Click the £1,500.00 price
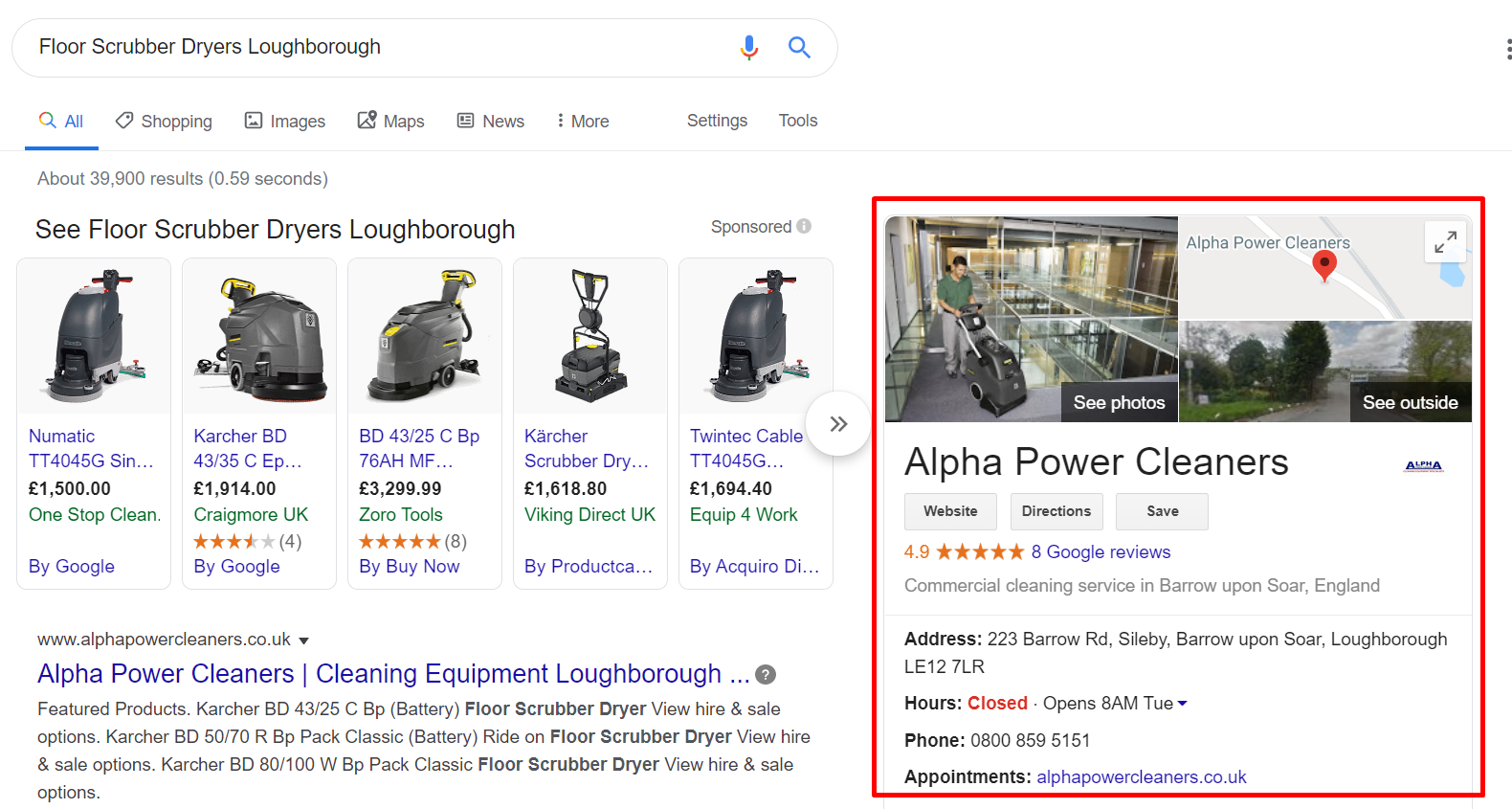Image resolution: width=1512 pixels, height=809 pixels. point(70,489)
